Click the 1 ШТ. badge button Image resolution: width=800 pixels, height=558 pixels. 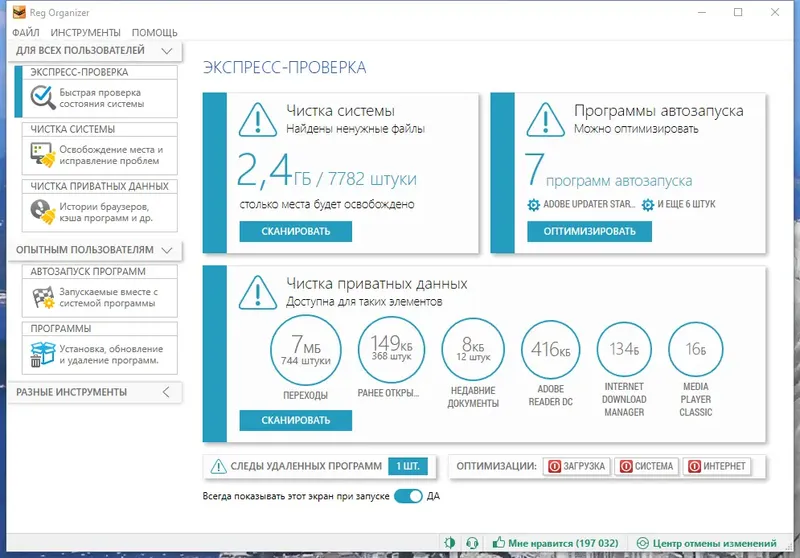pos(408,466)
